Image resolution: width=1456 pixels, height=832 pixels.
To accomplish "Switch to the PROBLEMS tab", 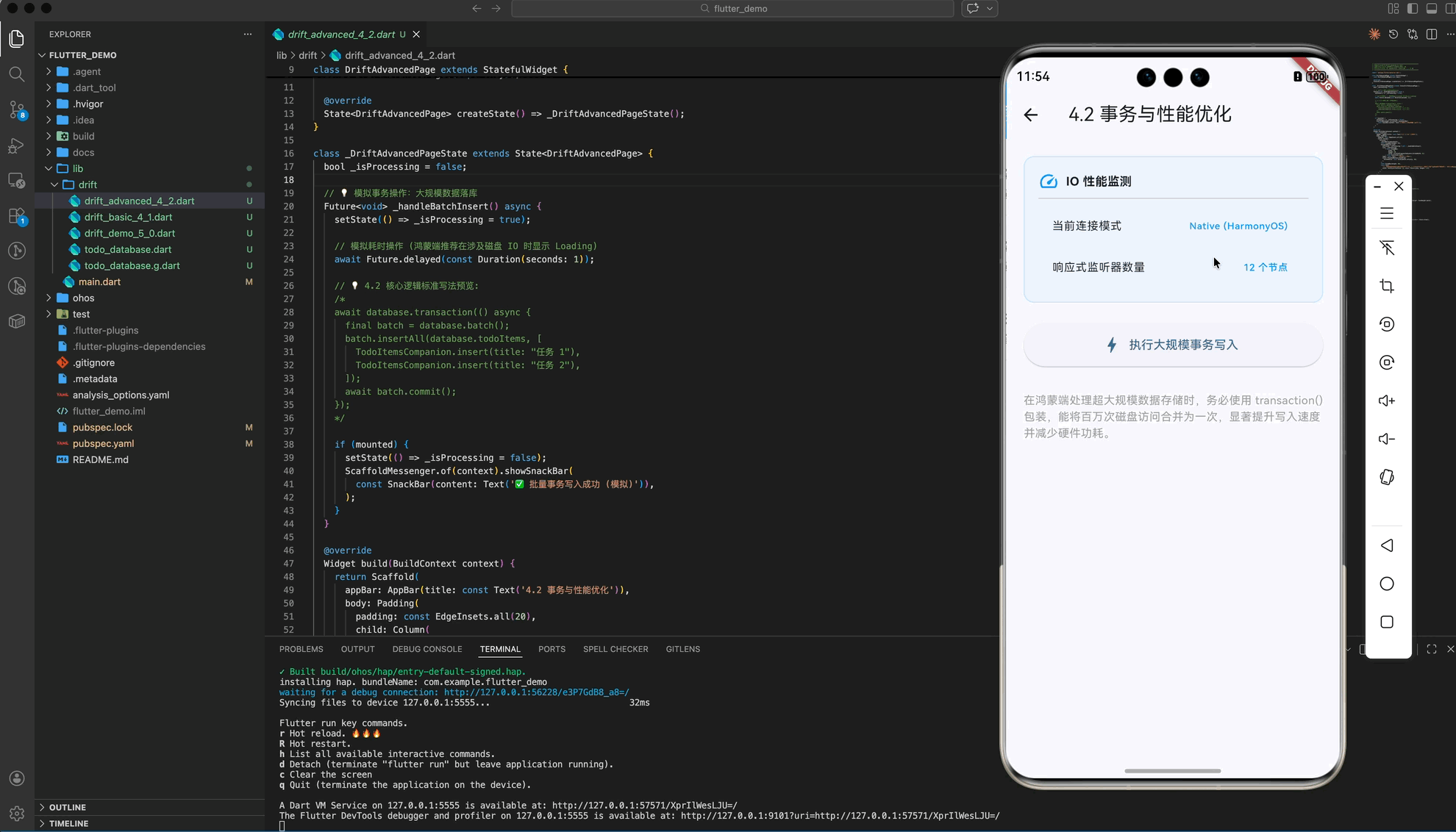I will 301,649.
